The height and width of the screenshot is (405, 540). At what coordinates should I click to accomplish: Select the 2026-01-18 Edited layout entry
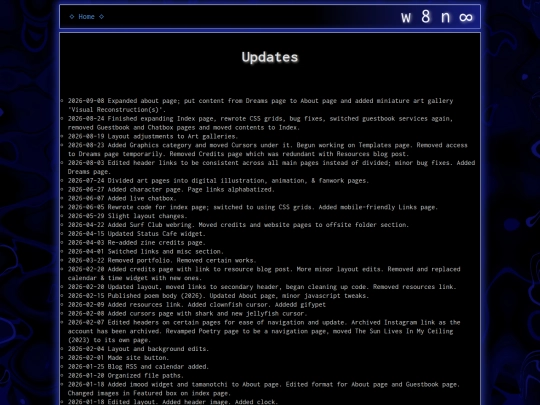point(172,402)
